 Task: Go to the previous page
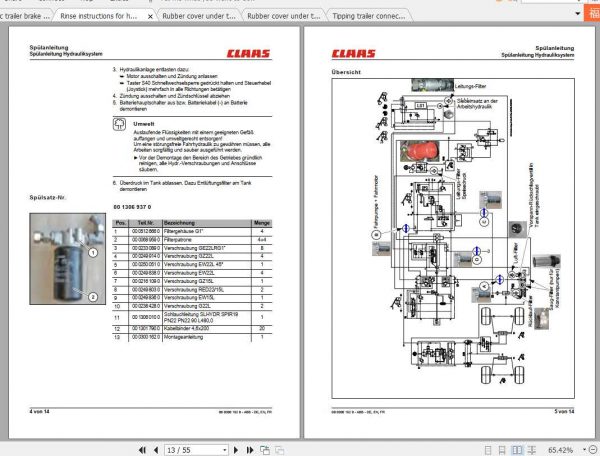(156, 450)
